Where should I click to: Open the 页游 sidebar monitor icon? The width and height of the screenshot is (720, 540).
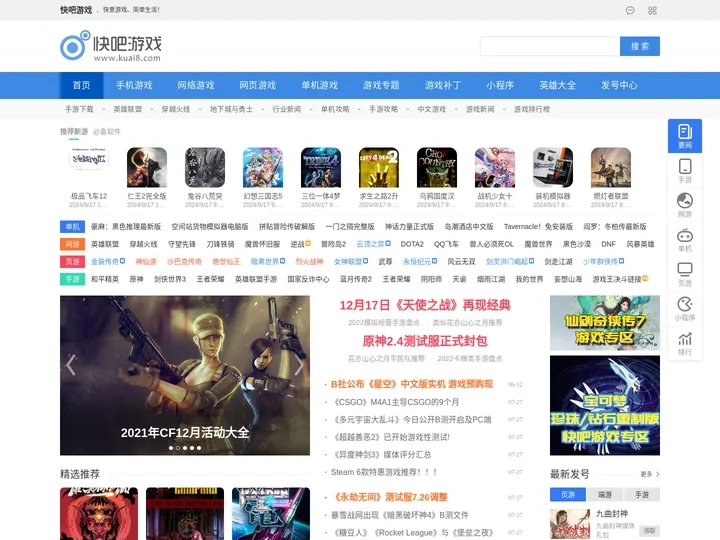685,274
